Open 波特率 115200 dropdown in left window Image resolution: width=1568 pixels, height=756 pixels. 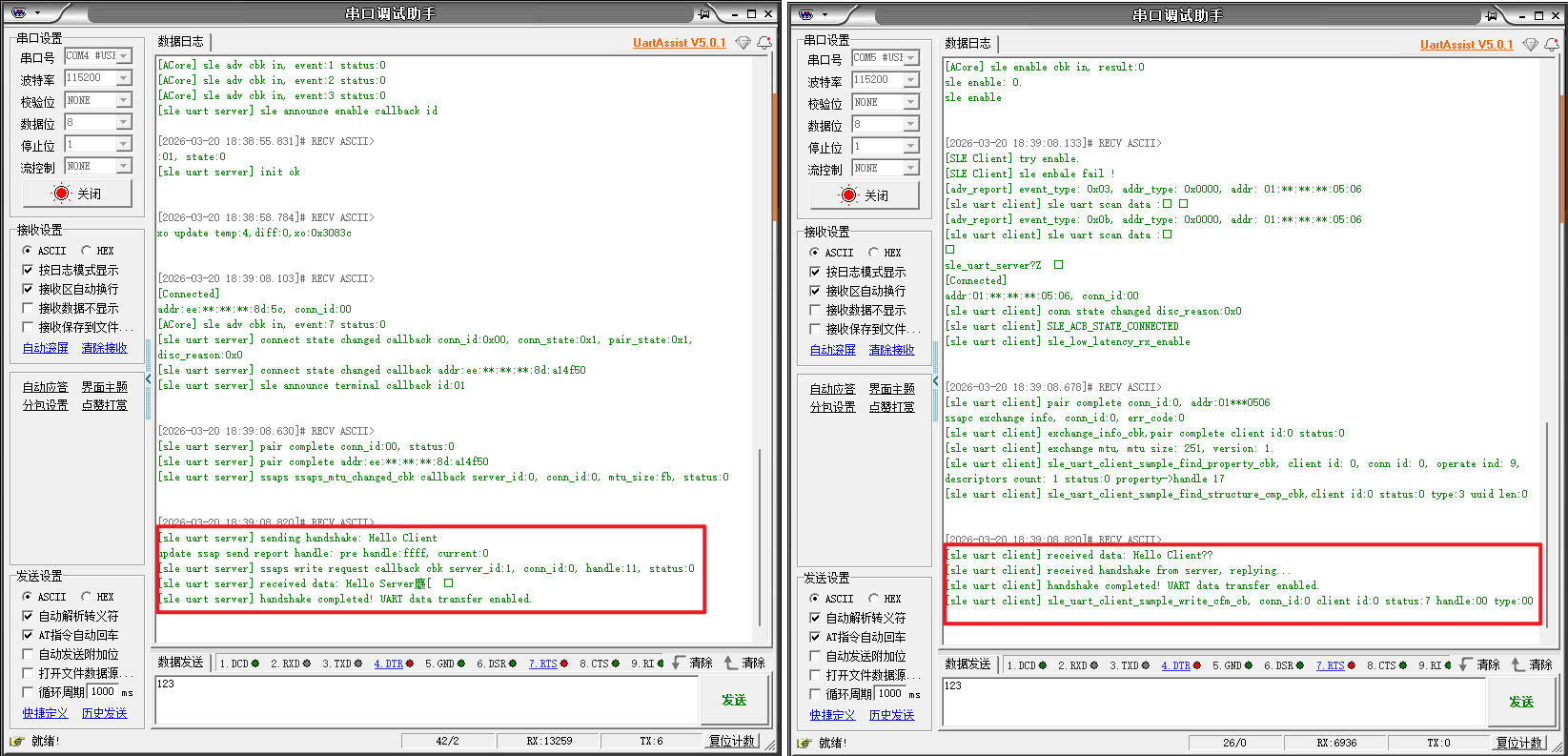pos(124,78)
